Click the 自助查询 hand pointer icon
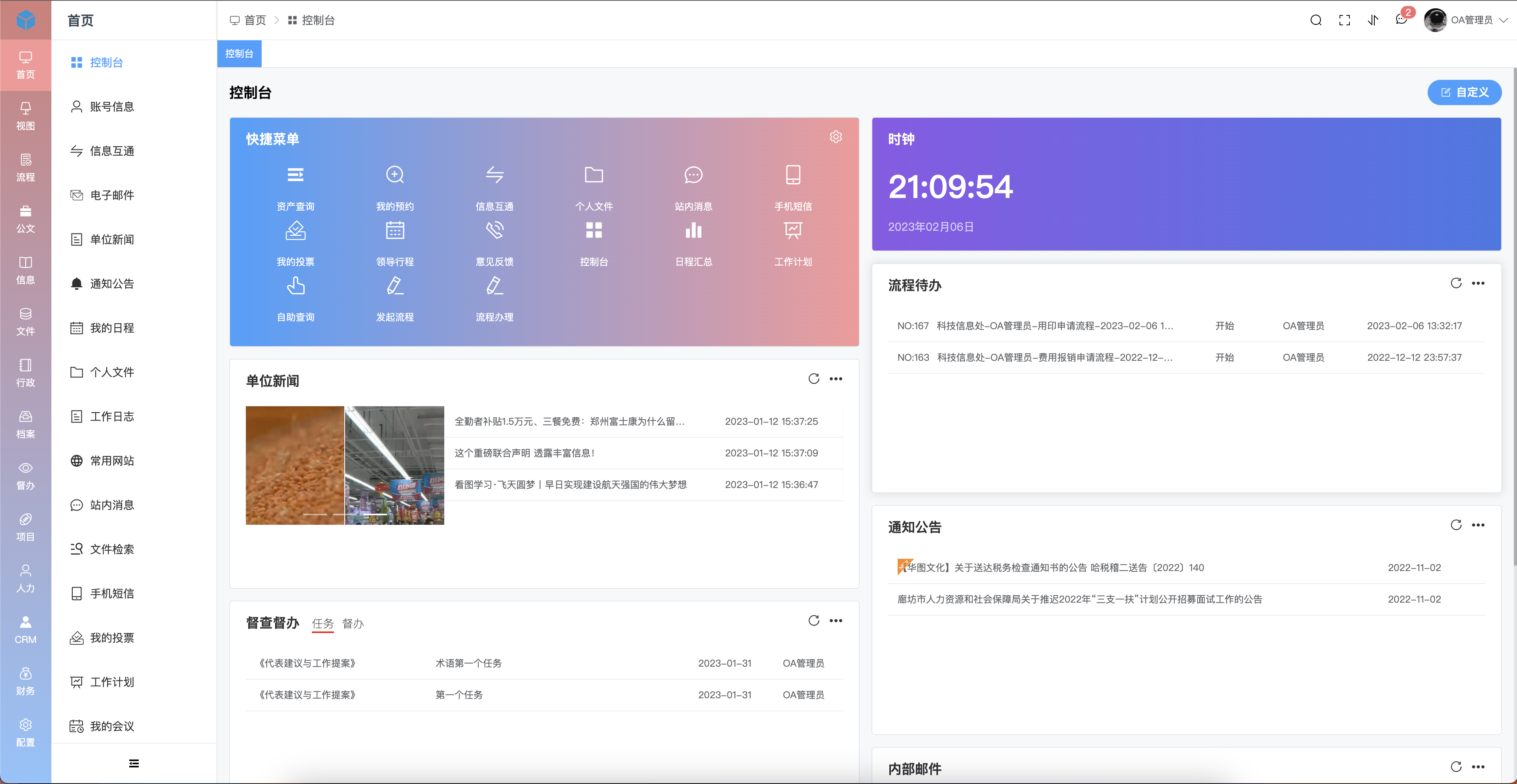Screen dimensions: 1517x784 (296, 285)
